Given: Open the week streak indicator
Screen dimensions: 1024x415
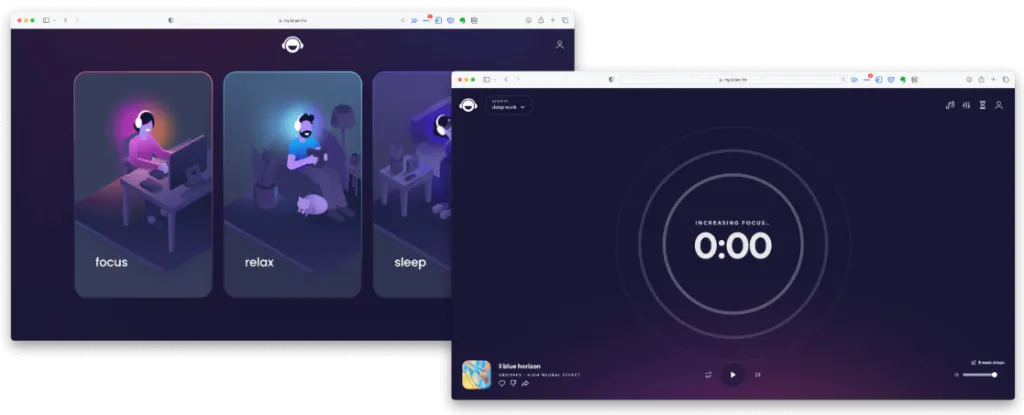Looking at the screenshot, I should point(987,363).
